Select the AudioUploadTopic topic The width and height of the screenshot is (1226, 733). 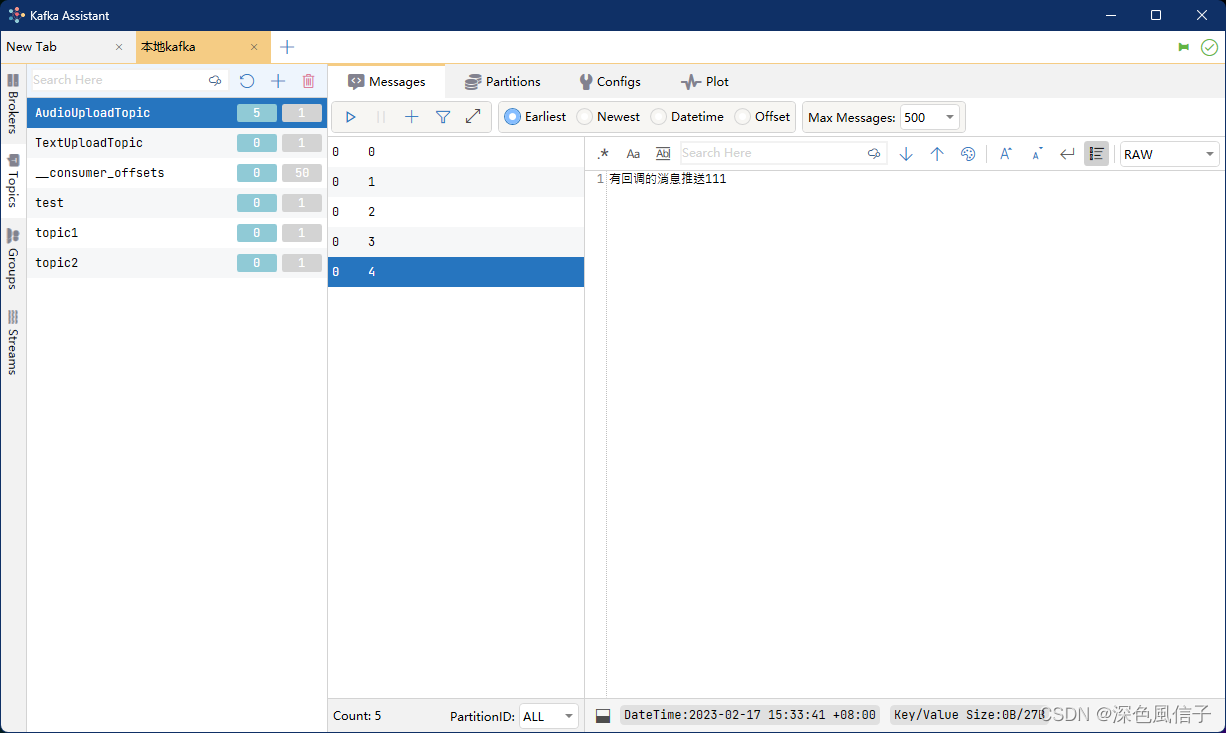tap(177, 113)
